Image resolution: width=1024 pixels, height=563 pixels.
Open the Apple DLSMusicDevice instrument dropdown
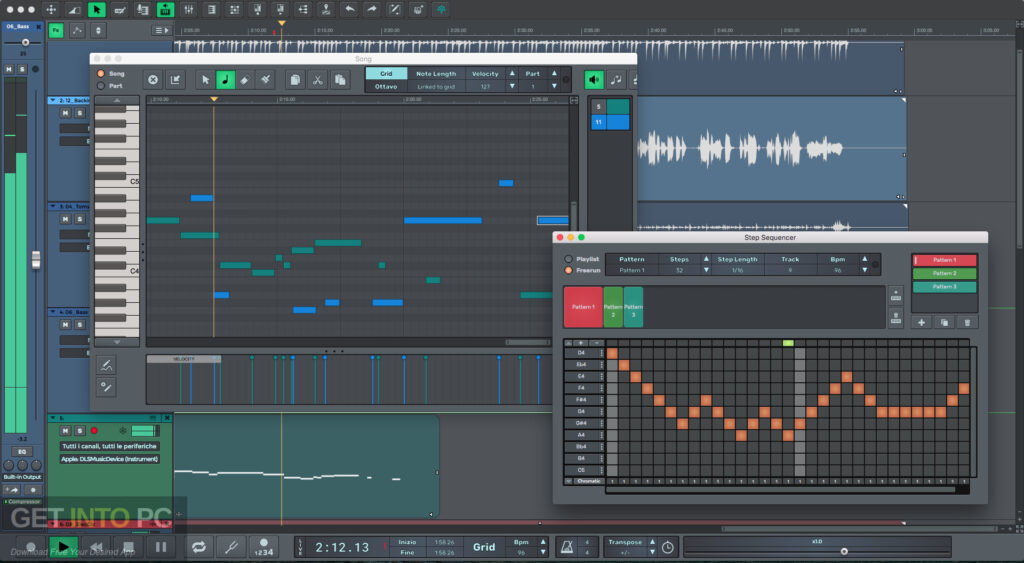(x=110, y=459)
